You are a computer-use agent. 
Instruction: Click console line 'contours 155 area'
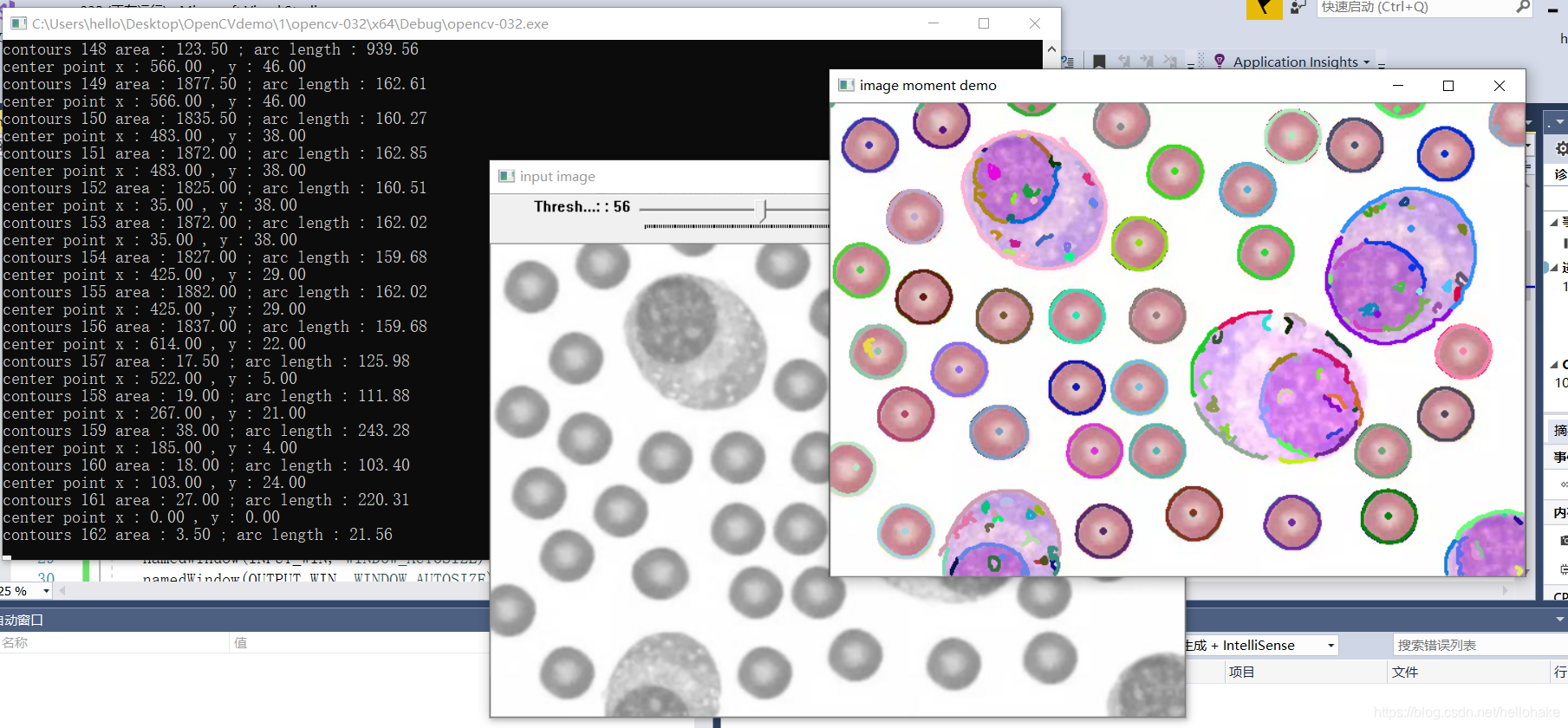tap(215, 292)
